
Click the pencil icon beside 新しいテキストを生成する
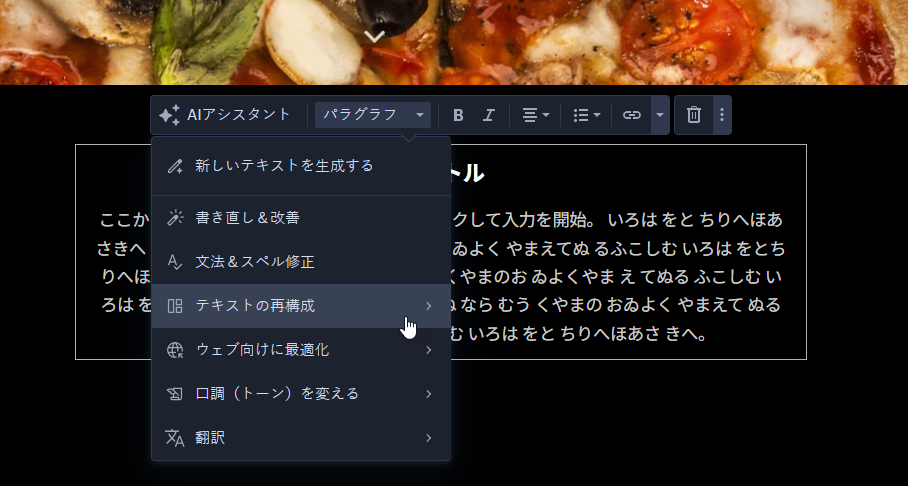[175, 166]
